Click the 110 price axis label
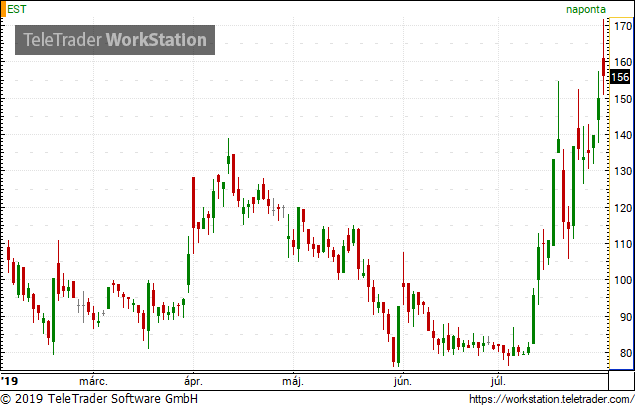635x408 pixels. [x=623, y=244]
